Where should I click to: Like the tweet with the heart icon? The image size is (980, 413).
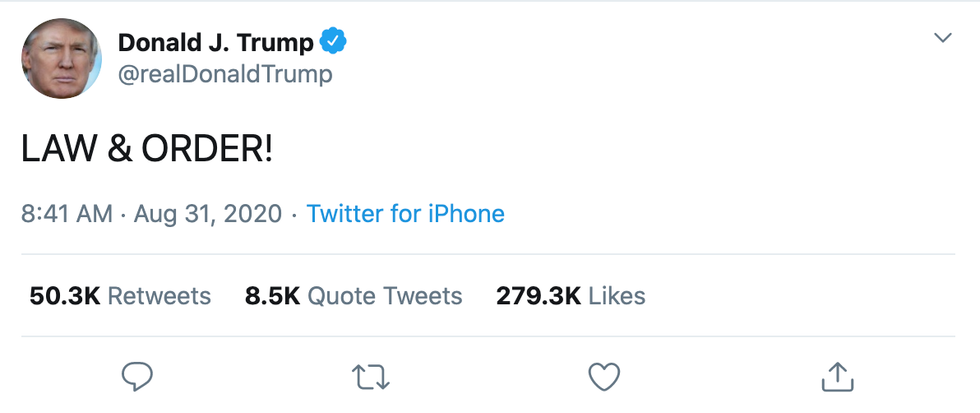tap(603, 377)
